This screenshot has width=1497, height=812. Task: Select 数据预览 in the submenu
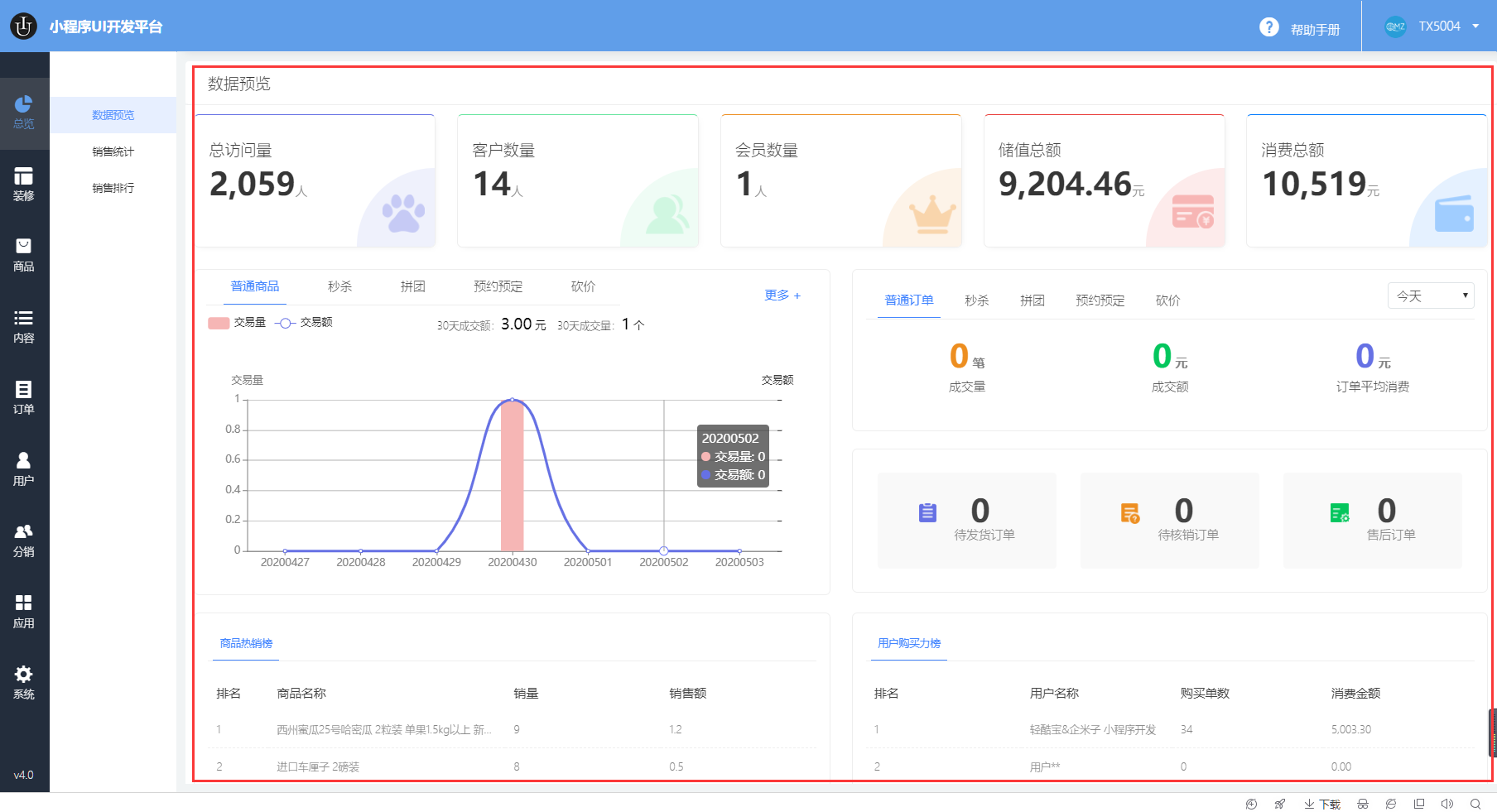click(113, 115)
